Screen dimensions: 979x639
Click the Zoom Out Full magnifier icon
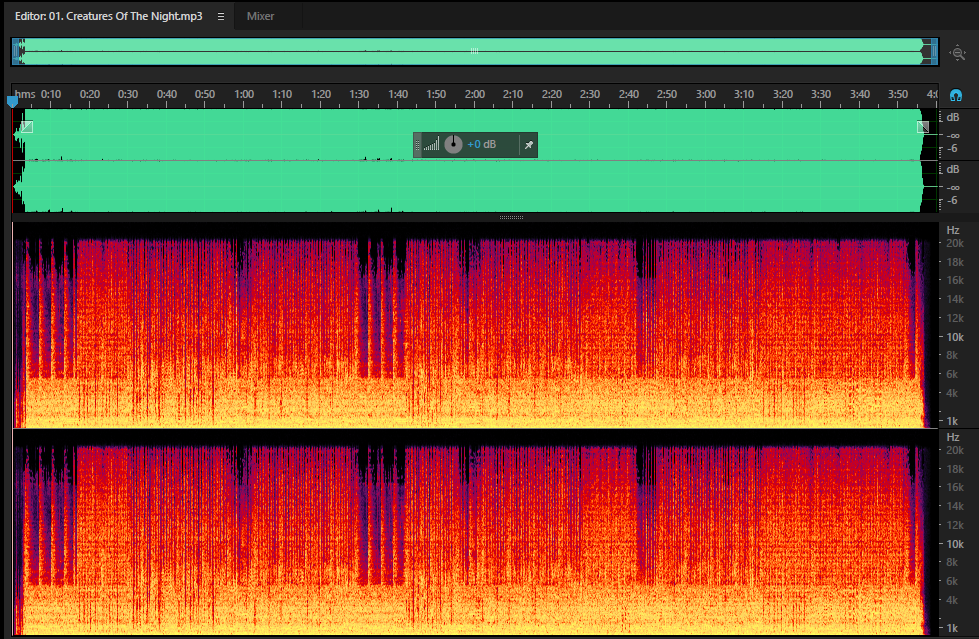(x=958, y=53)
